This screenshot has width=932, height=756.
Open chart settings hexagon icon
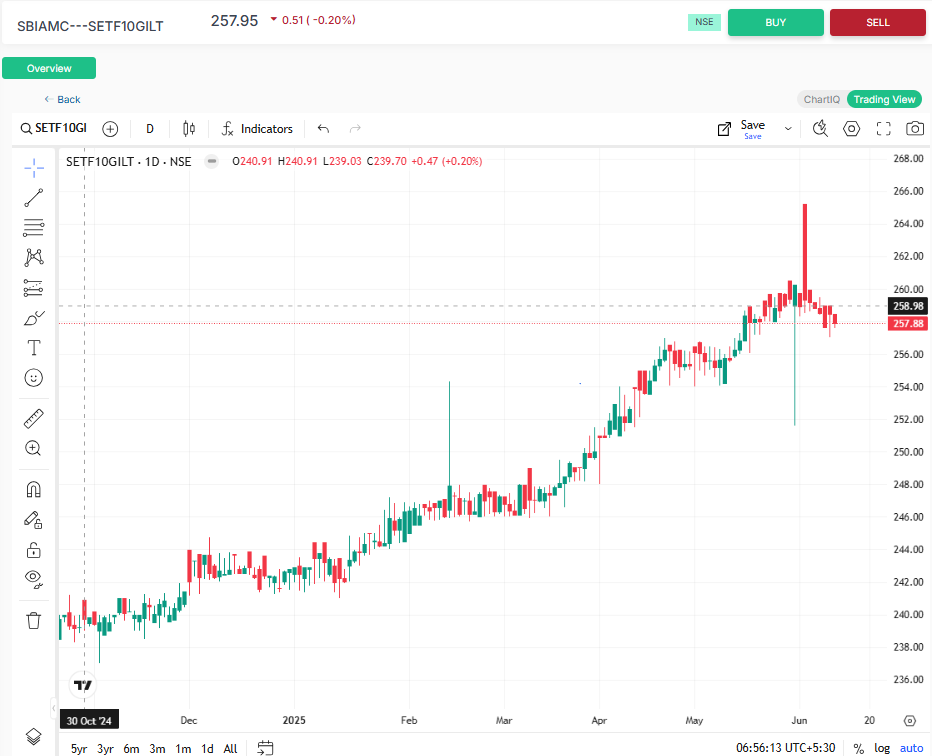click(x=852, y=129)
